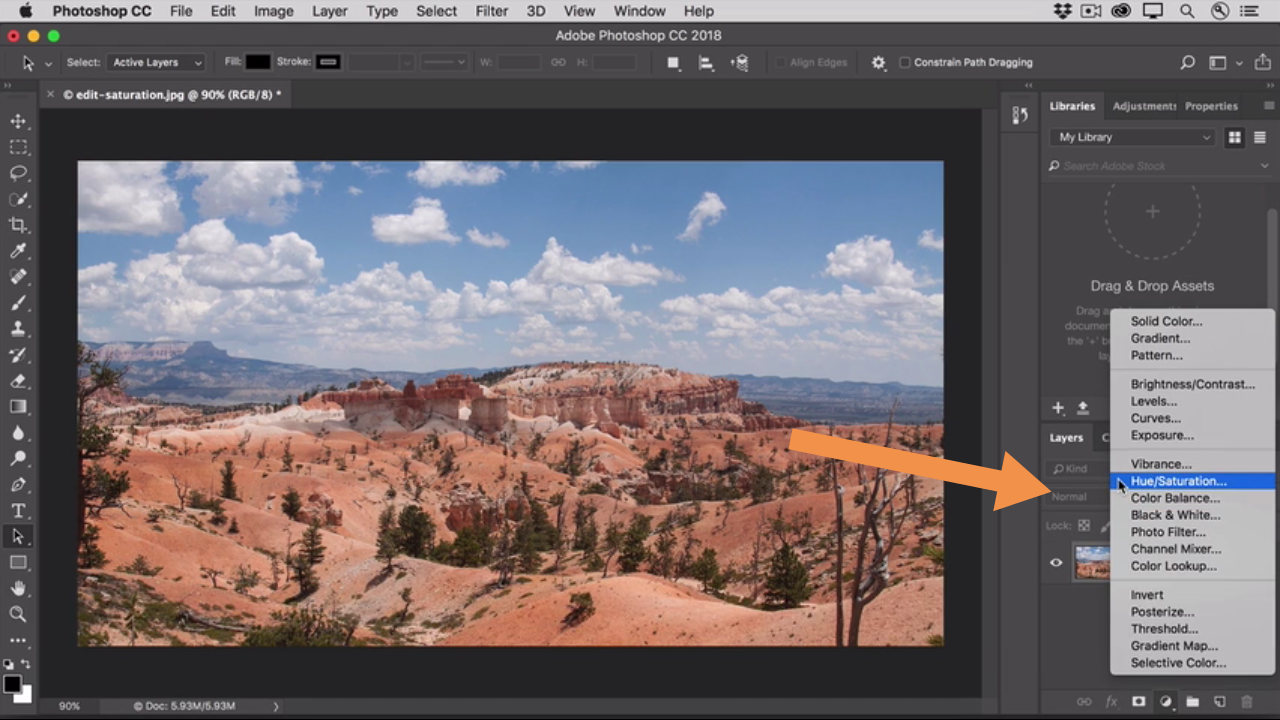Viewport: 1280px width, 720px height.
Task: Choose Hue/Saturation... from the menu
Action: click(x=1178, y=481)
